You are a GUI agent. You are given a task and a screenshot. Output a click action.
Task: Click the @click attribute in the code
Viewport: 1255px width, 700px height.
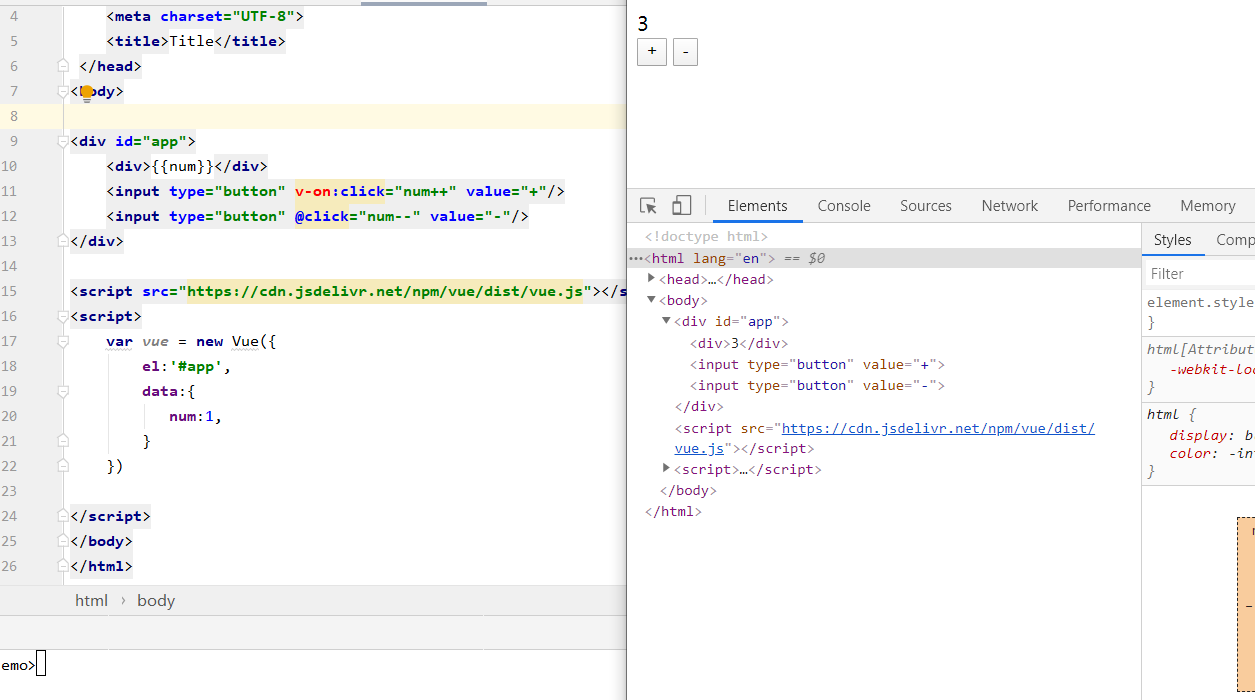pos(321,216)
